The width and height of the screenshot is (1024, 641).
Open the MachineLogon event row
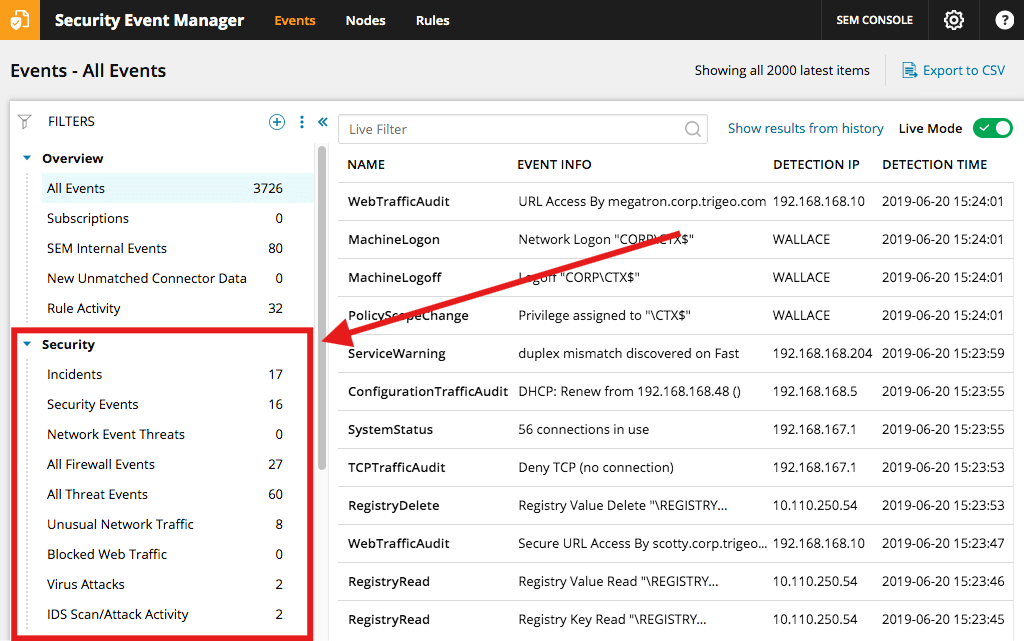click(x=675, y=240)
